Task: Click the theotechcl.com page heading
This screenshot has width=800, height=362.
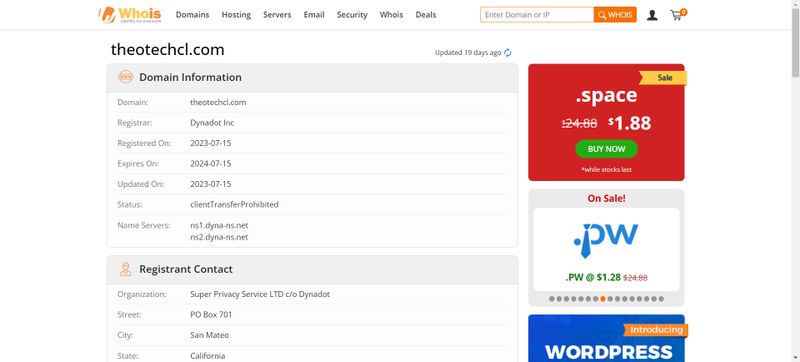Action: tap(167, 49)
